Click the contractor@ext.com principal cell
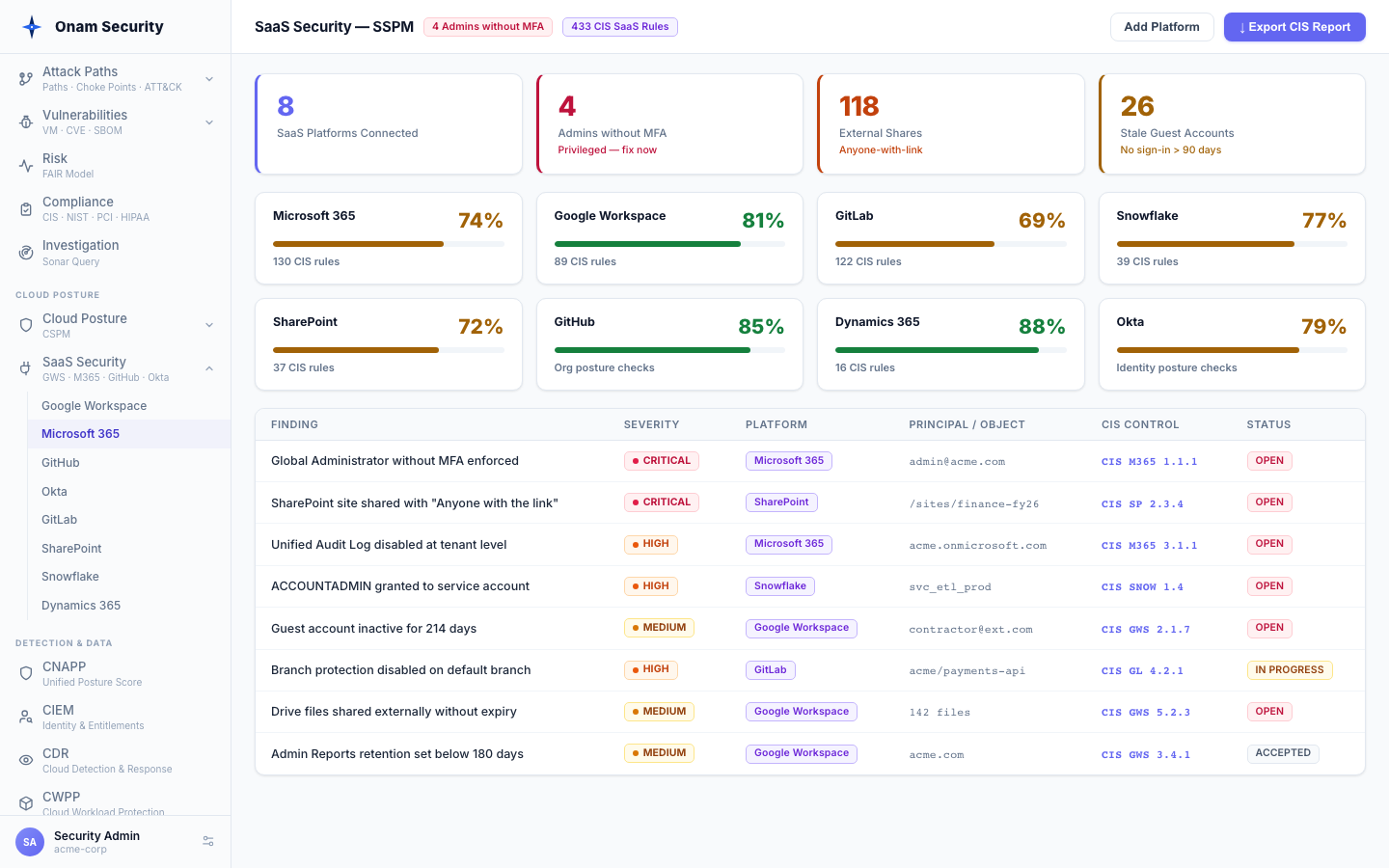This screenshot has width=1389, height=868. tap(970, 629)
